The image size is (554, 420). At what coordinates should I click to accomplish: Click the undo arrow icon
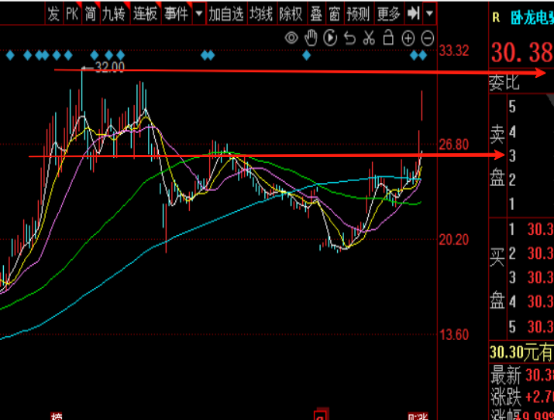pos(350,38)
